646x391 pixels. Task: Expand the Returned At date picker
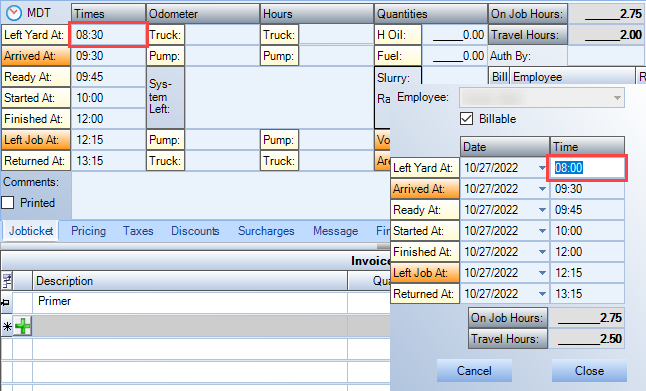click(x=542, y=294)
